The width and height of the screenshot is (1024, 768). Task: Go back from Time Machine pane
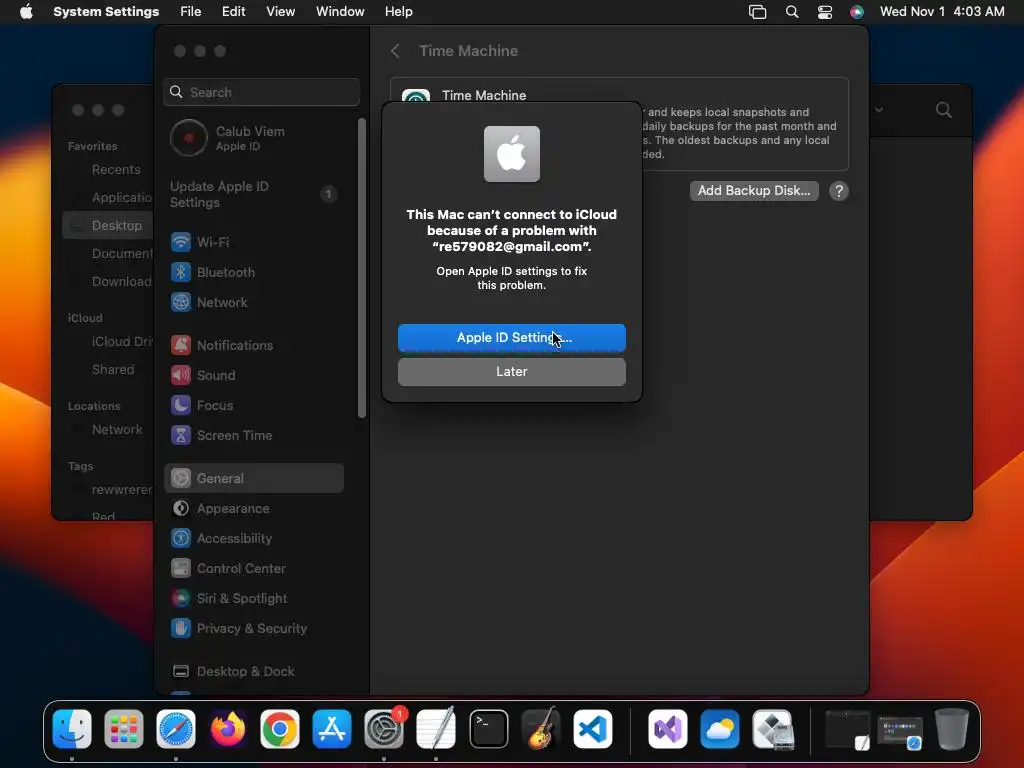coord(395,51)
